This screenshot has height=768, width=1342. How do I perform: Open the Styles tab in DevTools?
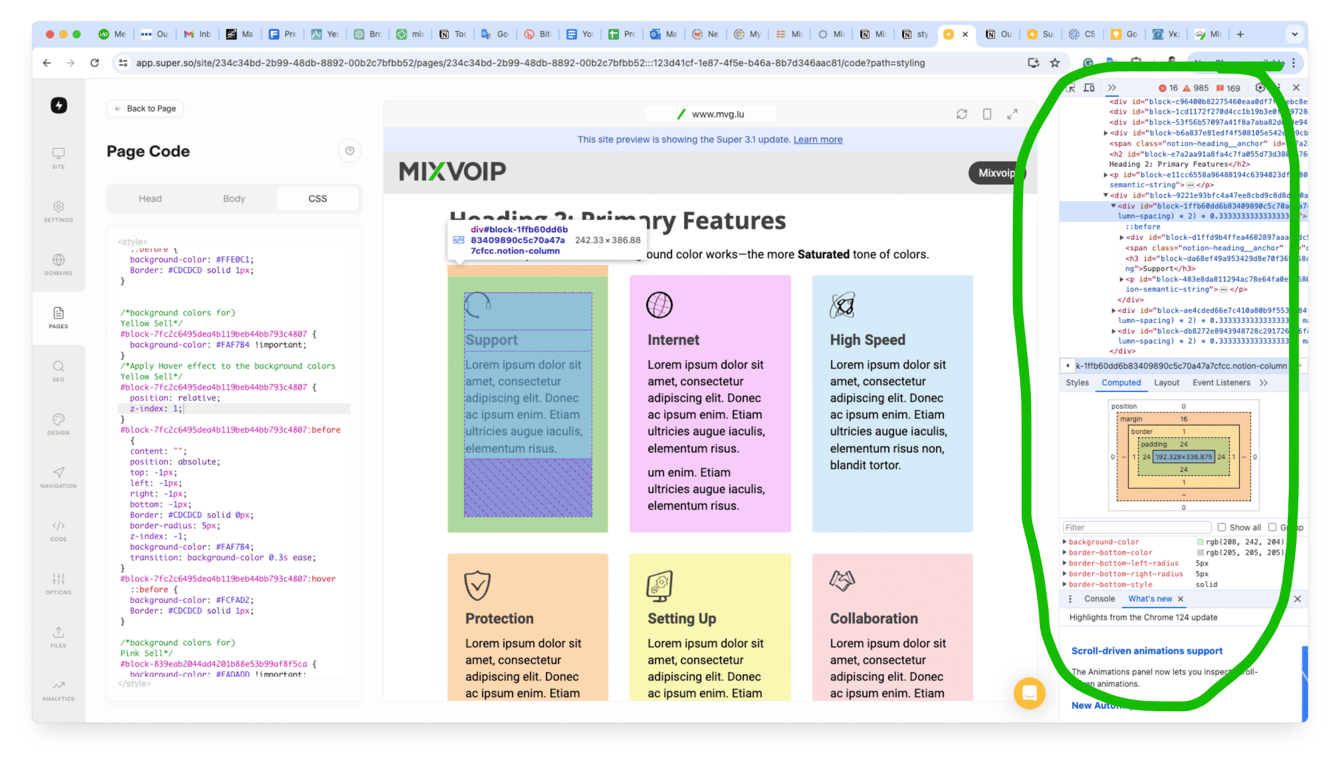coord(1077,383)
